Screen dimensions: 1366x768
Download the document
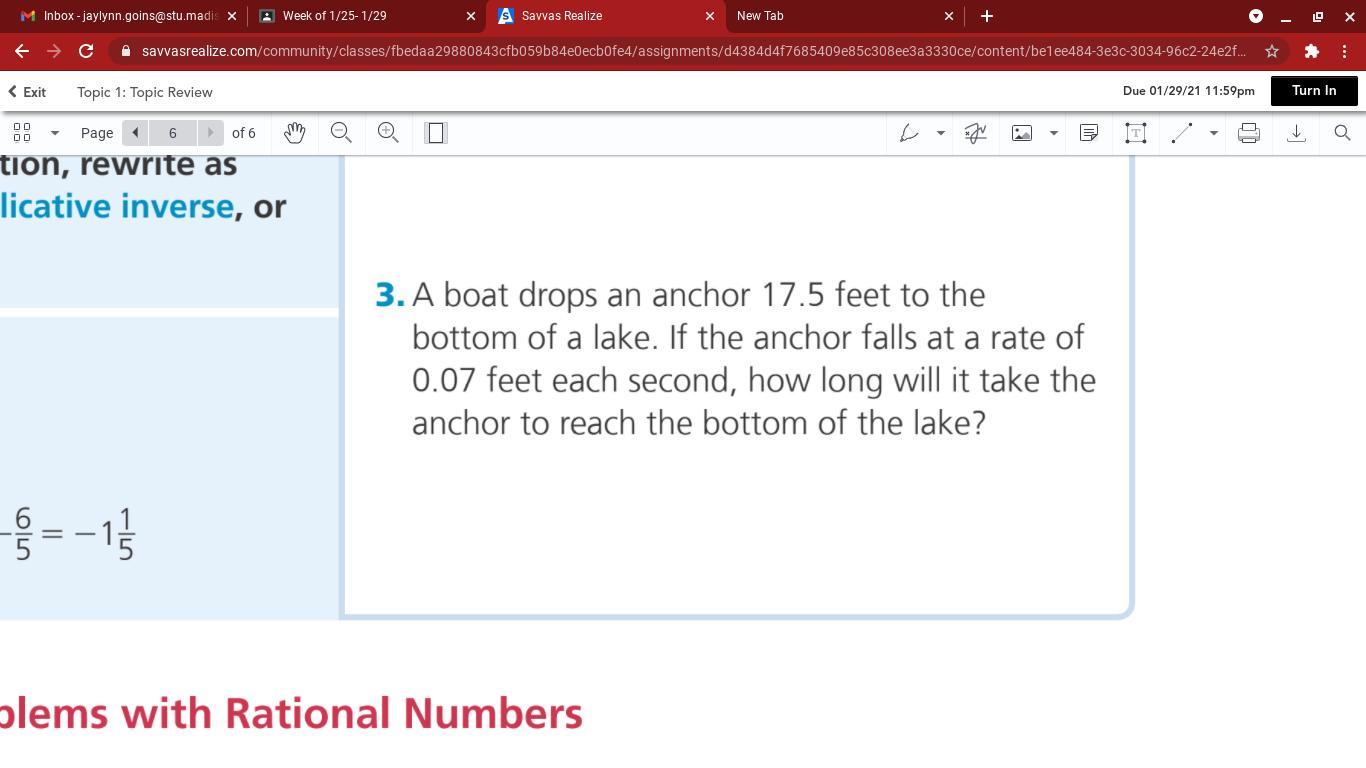point(1296,133)
